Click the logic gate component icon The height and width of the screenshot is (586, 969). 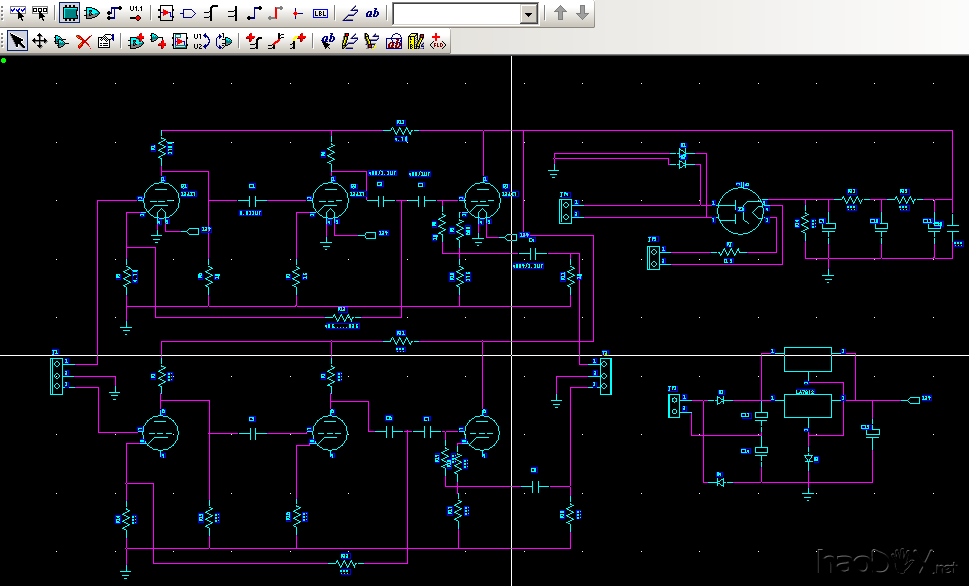coord(92,13)
